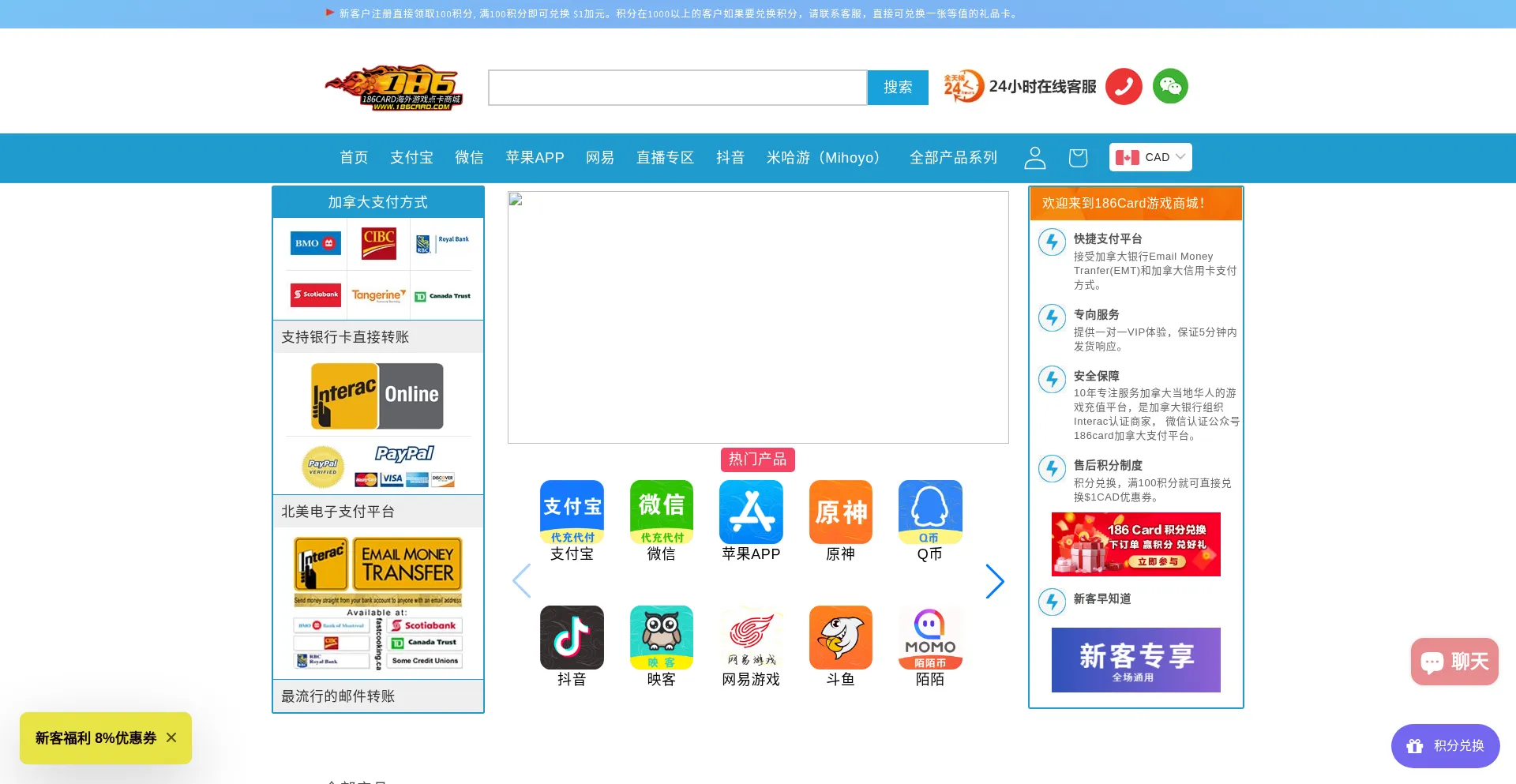Viewport: 1516px width, 784px height.
Task: Open the shopping cart icon
Action: 1078,158
